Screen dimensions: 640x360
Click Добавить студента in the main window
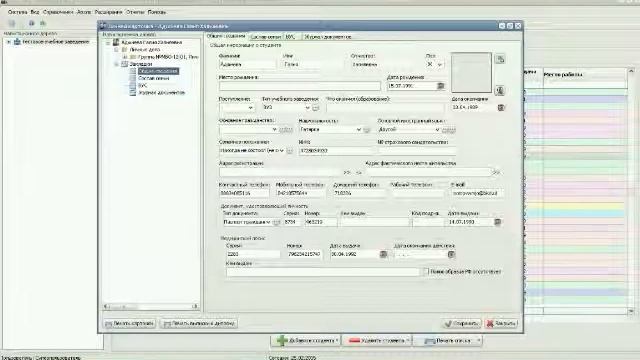pyautogui.click(x=306, y=340)
